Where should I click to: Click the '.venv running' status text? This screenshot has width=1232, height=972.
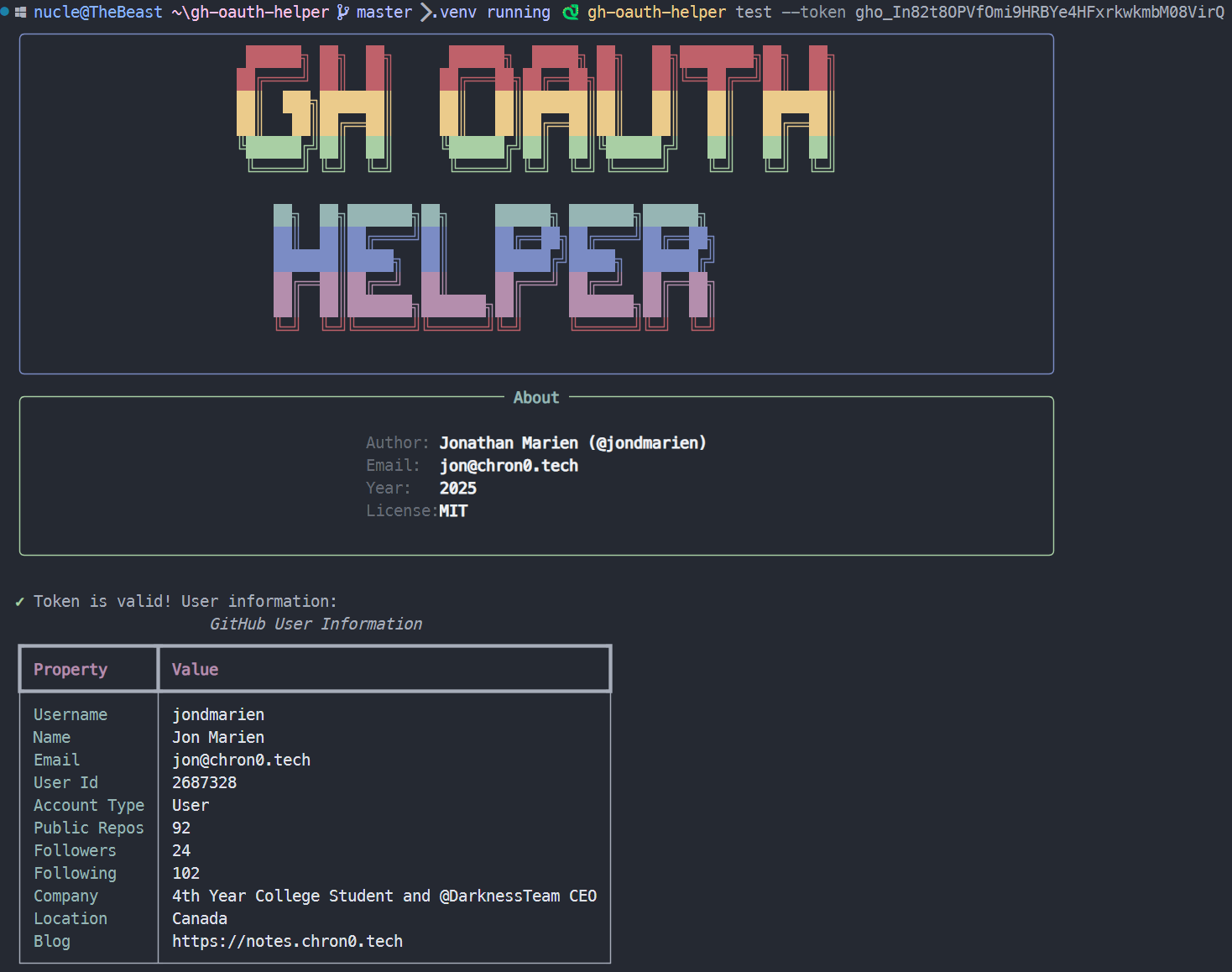pos(491,13)
